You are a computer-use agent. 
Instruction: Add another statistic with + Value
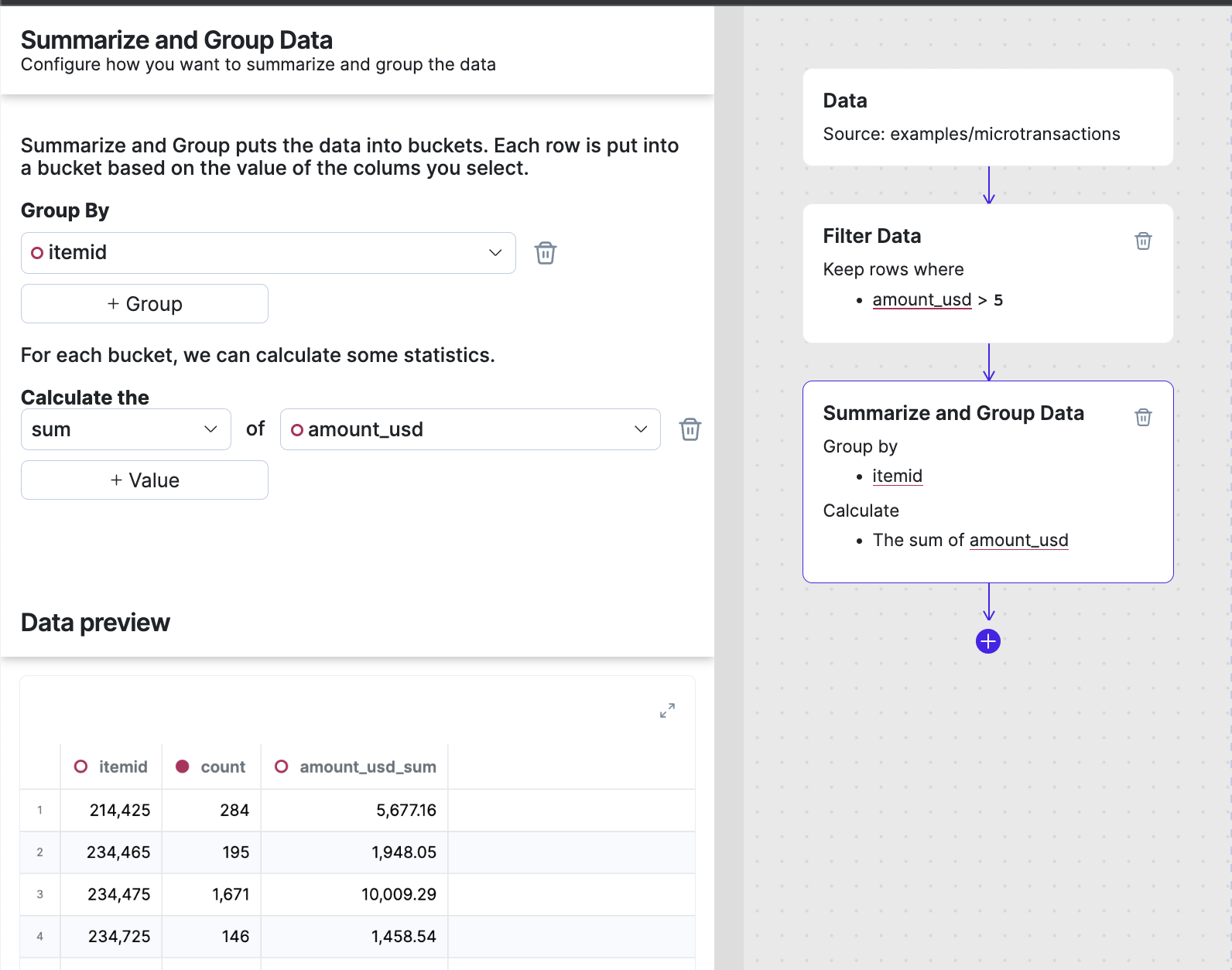pos(145,480)
